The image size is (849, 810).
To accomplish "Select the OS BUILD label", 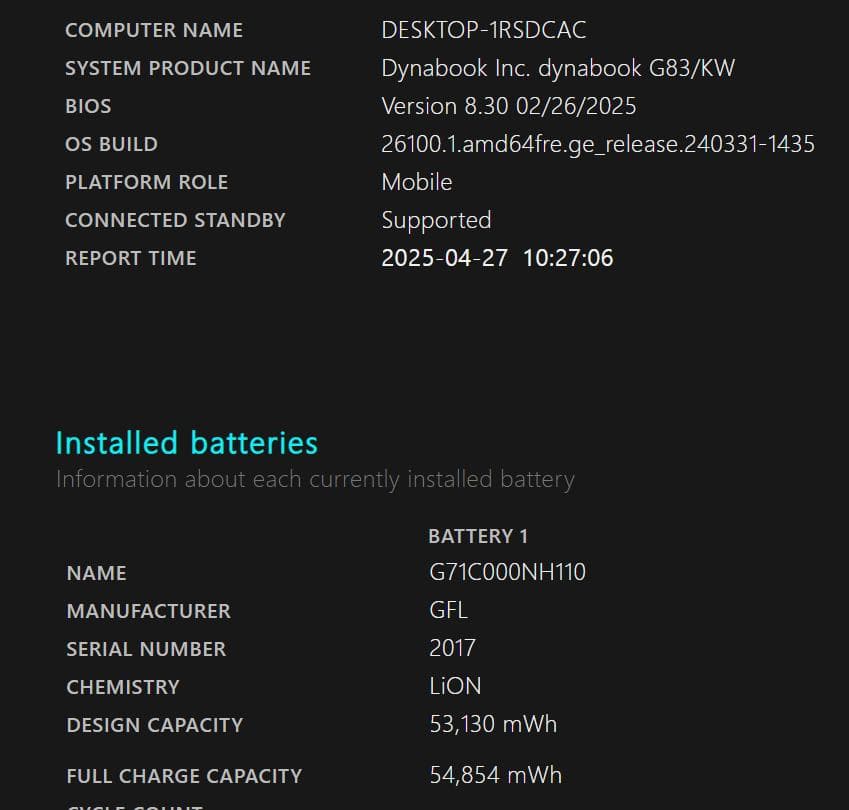I will click(x=111, y=144).
